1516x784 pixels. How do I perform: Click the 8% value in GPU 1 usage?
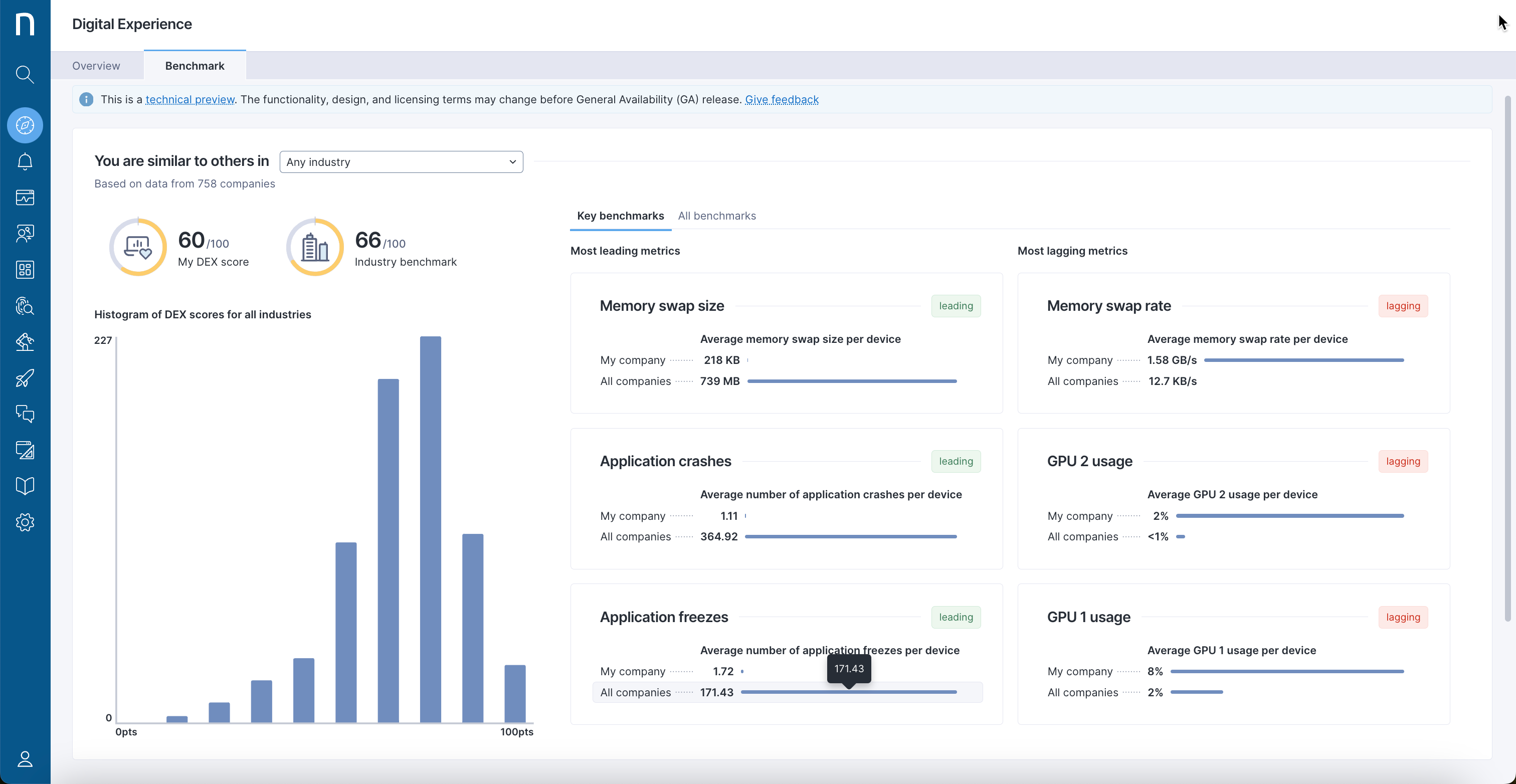pyautogui.click(x=1155, y=671)
